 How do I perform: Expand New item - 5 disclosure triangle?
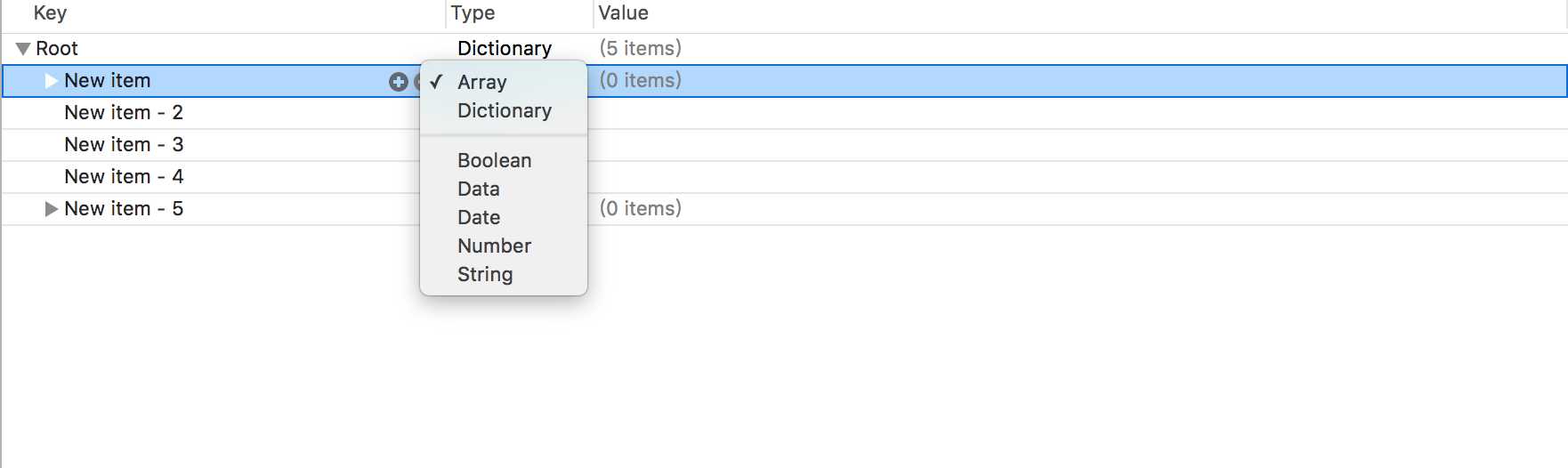tap(52, 209)
